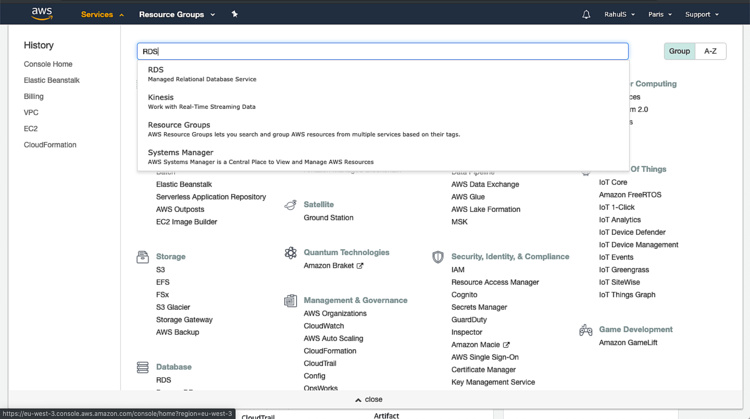Open the notifications bell icon
This screenshot has width=750, height=419.
pyautogui.click(x=586, y=15)
